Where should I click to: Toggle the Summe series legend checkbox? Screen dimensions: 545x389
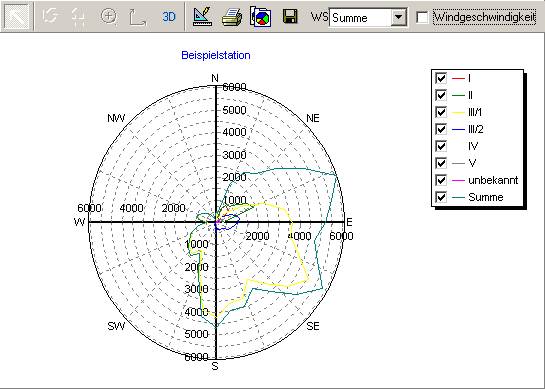coord(441,197)
